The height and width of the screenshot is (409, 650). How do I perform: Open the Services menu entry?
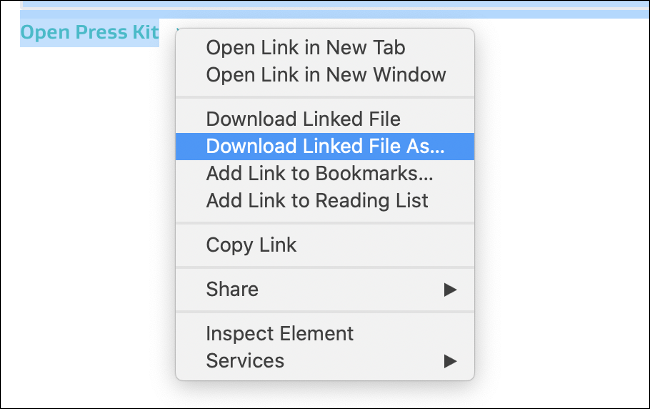click(x=245, y=361)
